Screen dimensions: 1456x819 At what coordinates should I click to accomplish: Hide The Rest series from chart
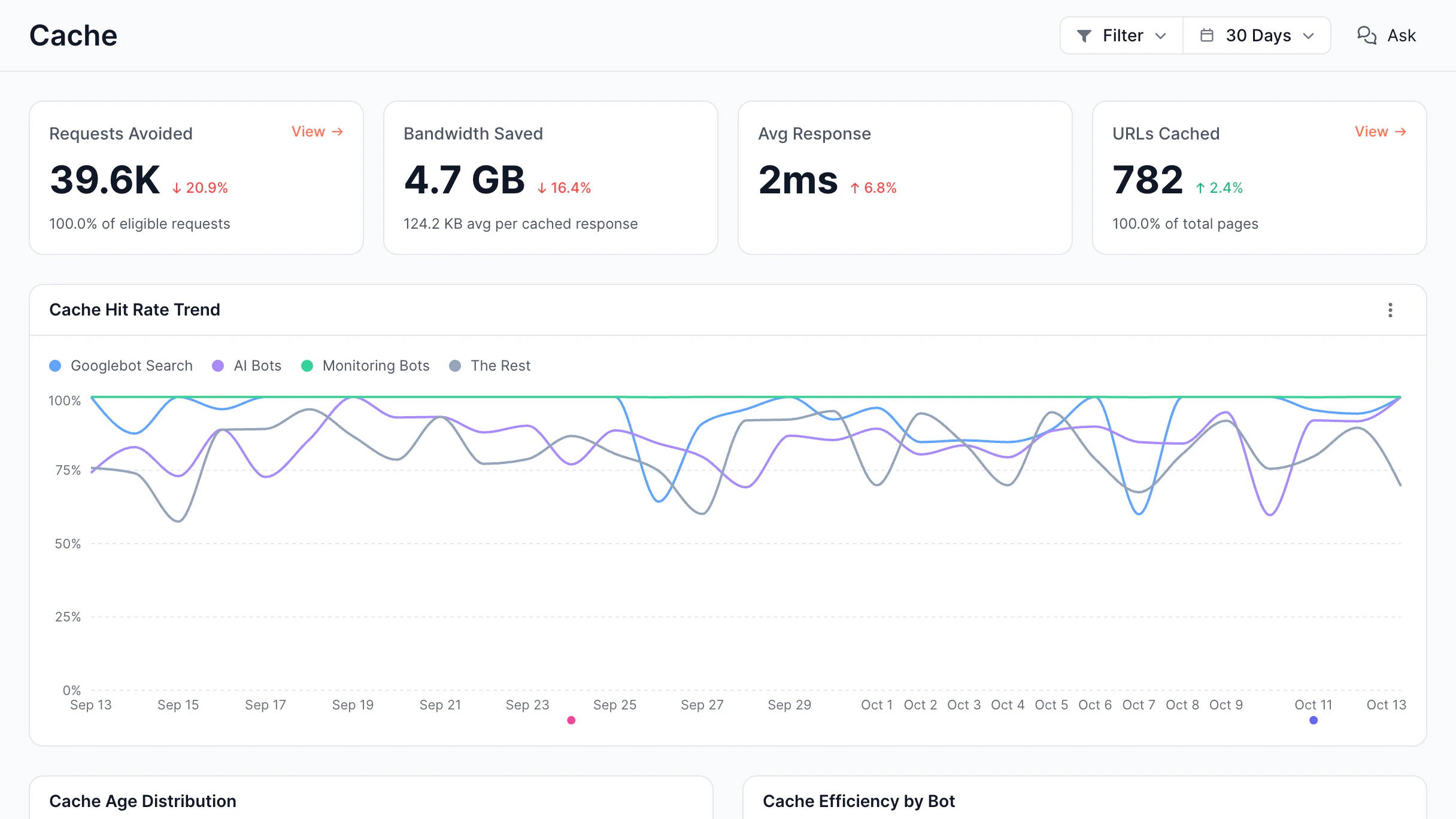[490, 366]
